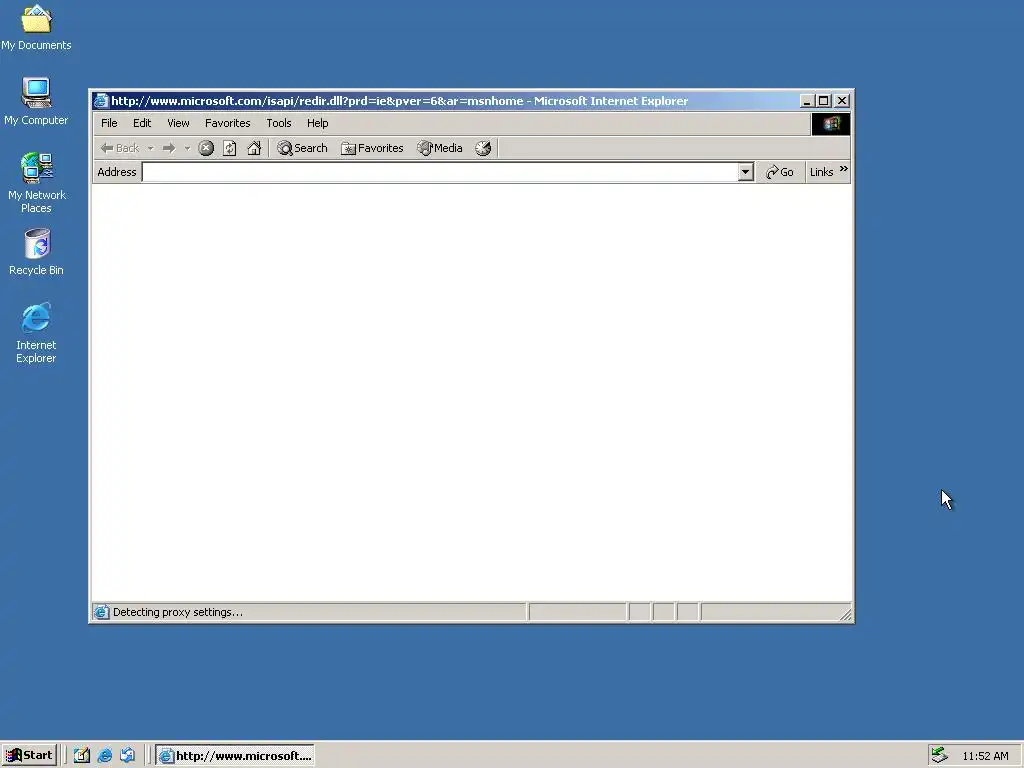This screenshot has width=1024, height=768.
Task: Open the Favorites menu
Action: (x=227, y=123)
